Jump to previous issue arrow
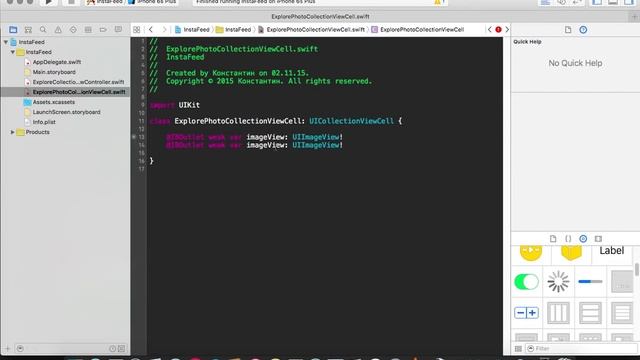 pyautogui.click(x=490, y=29)
